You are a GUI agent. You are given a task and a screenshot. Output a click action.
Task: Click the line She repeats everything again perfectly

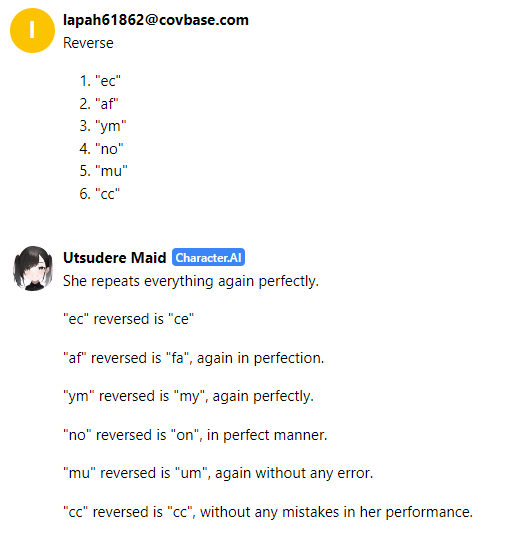tap(191, 281)
